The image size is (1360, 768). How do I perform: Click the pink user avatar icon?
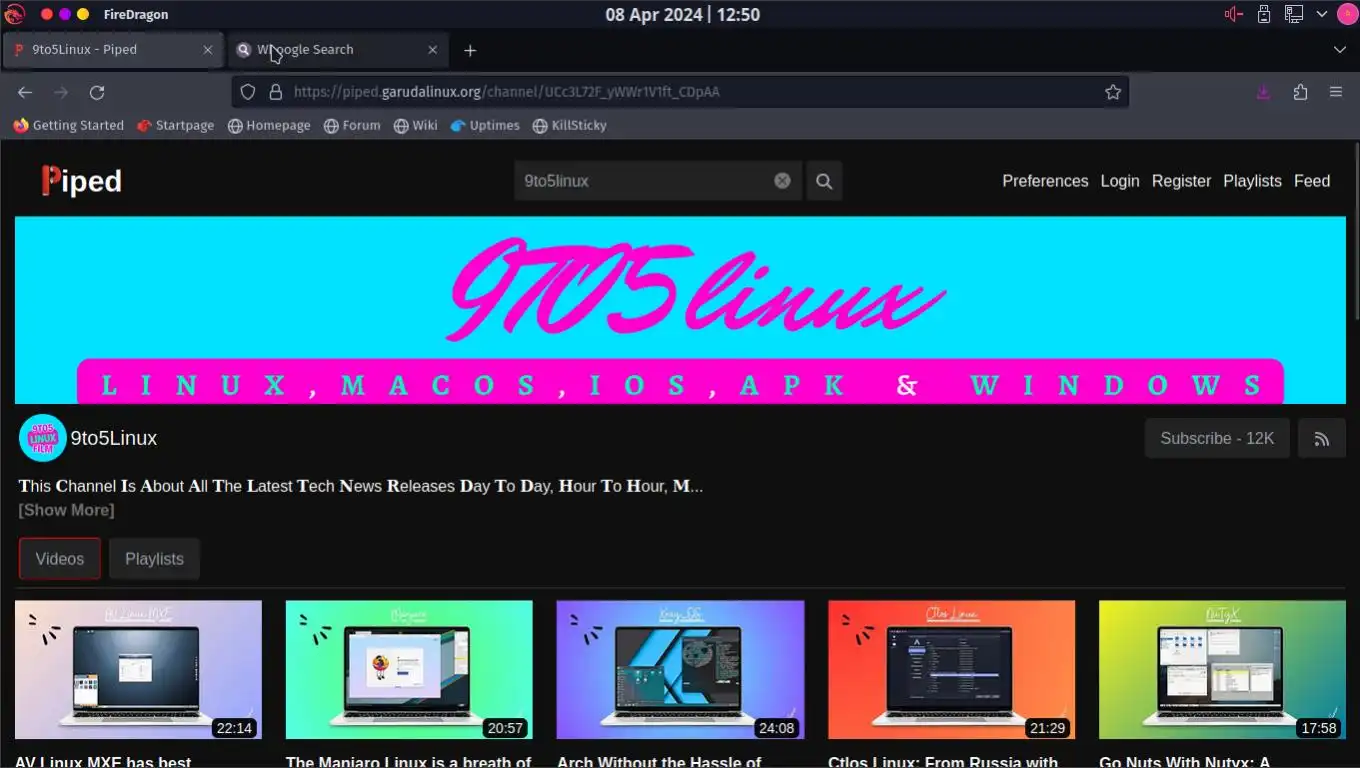click(x=1346, y=14)
